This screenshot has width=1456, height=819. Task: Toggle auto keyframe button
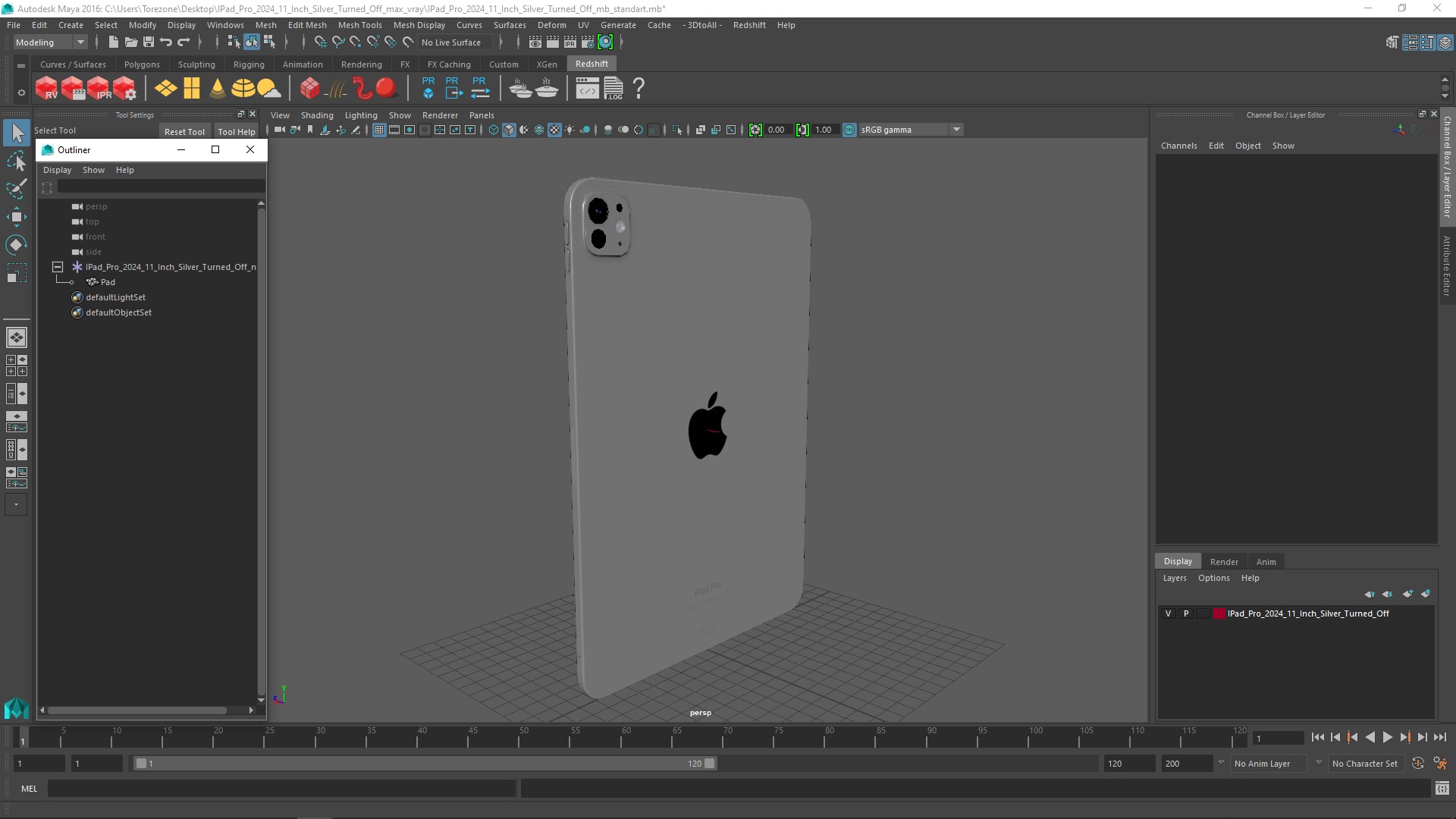coord(1417,764)
